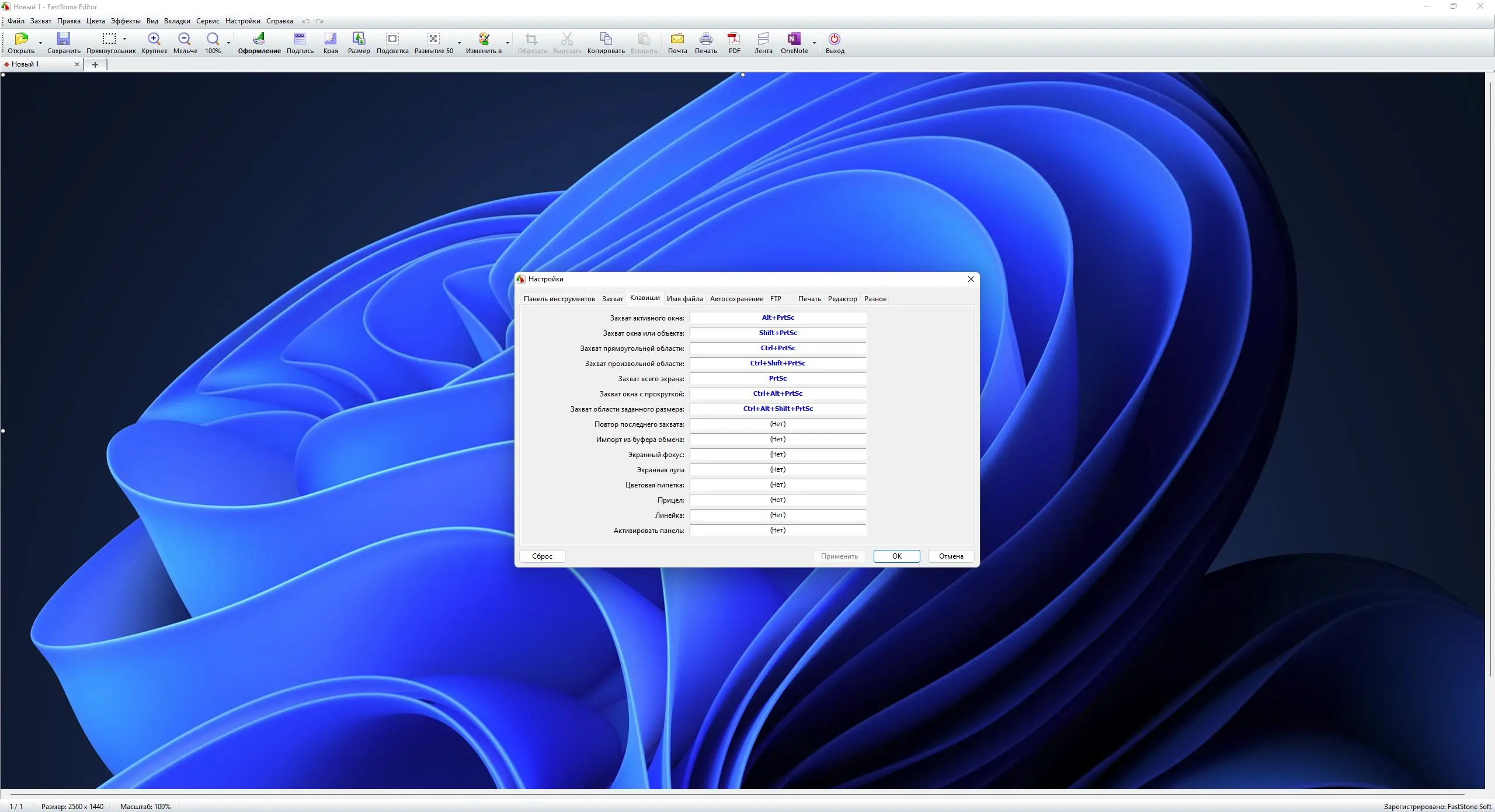Click the Сохранить save icon
This screenshot has width=1495, height=812.
pyautogui.click(x=63, y=39)
